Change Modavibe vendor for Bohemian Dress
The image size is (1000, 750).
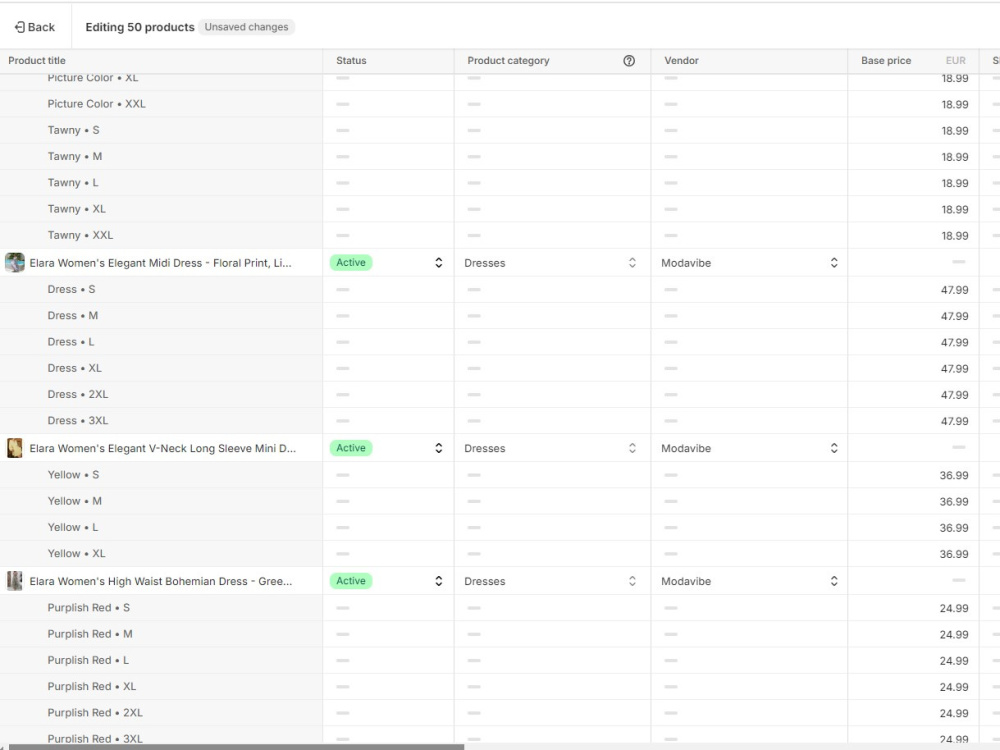(749, 581)
